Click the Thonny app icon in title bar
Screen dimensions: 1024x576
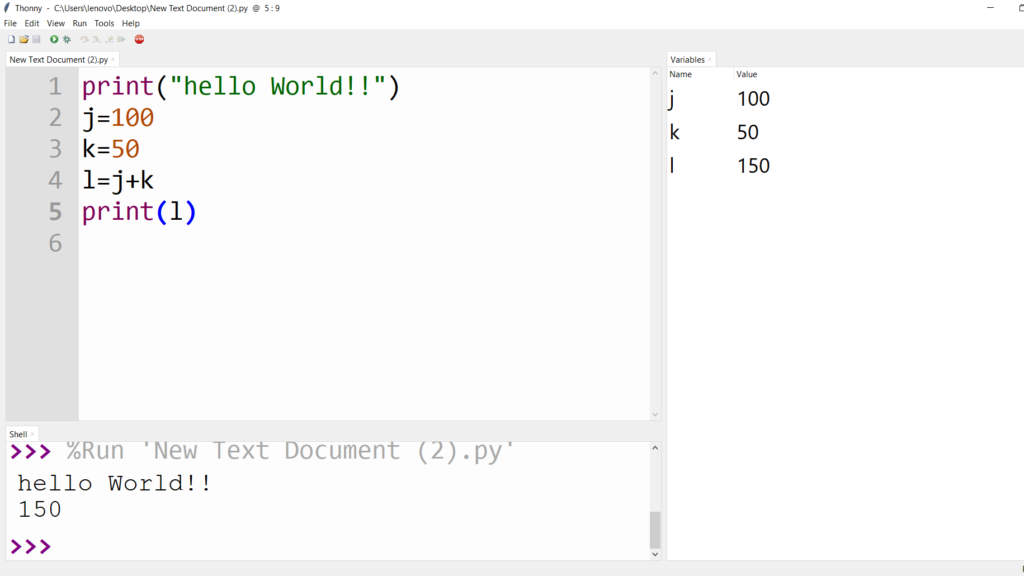pyautogui.click(x=7, y=8)
